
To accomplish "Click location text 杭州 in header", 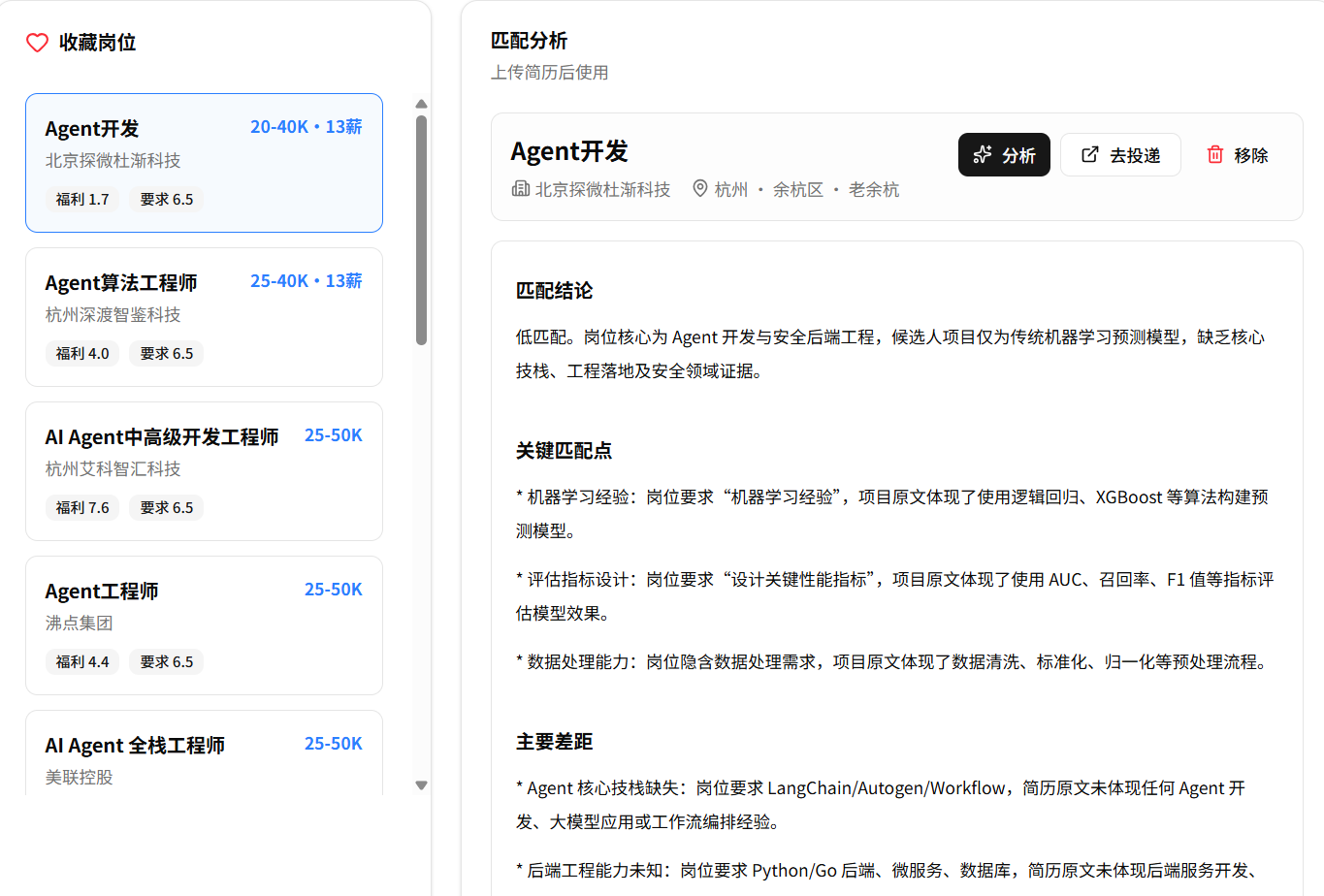I will click(x=731, y=189).
